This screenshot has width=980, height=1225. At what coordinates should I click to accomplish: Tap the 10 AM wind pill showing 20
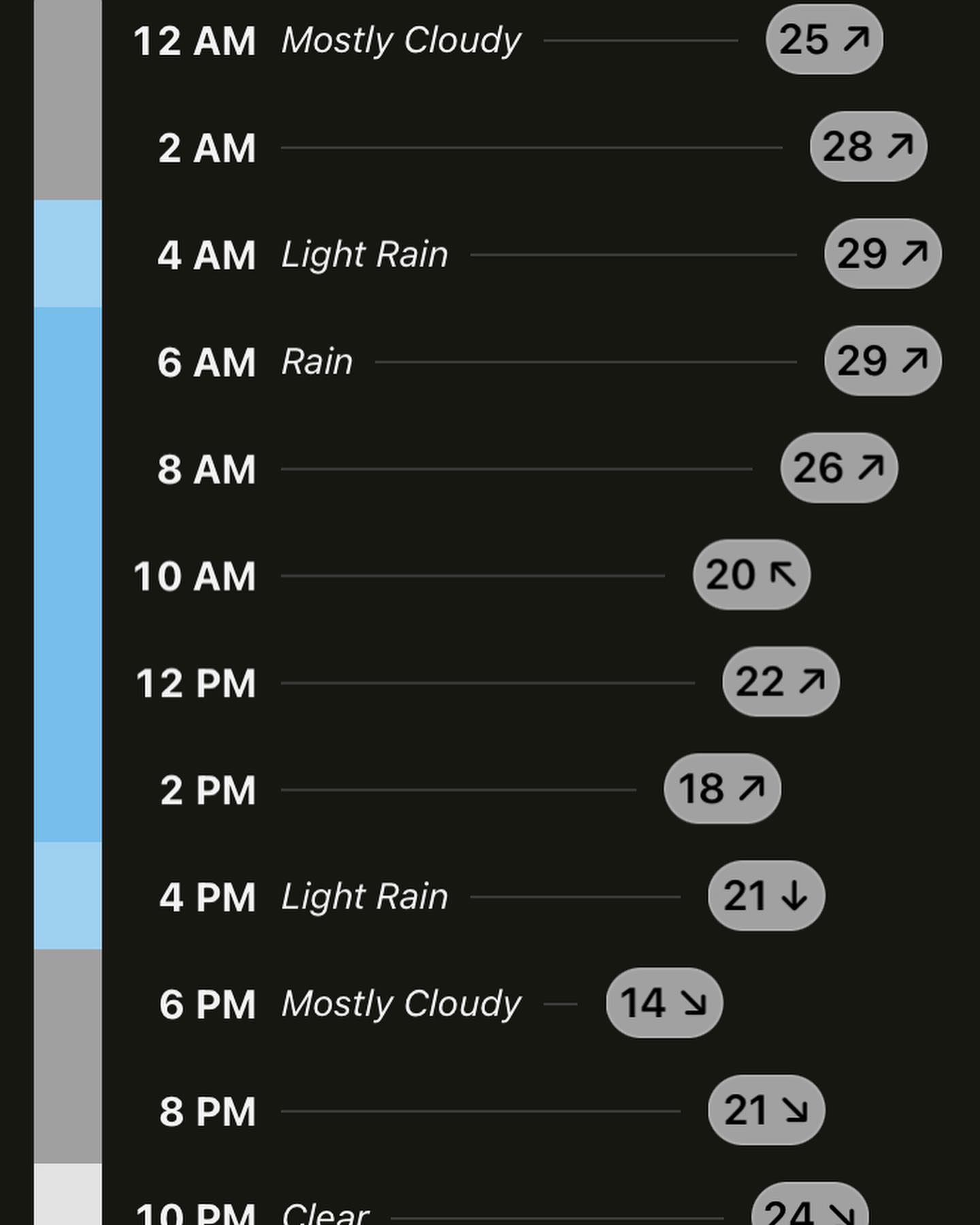(751, 575)
